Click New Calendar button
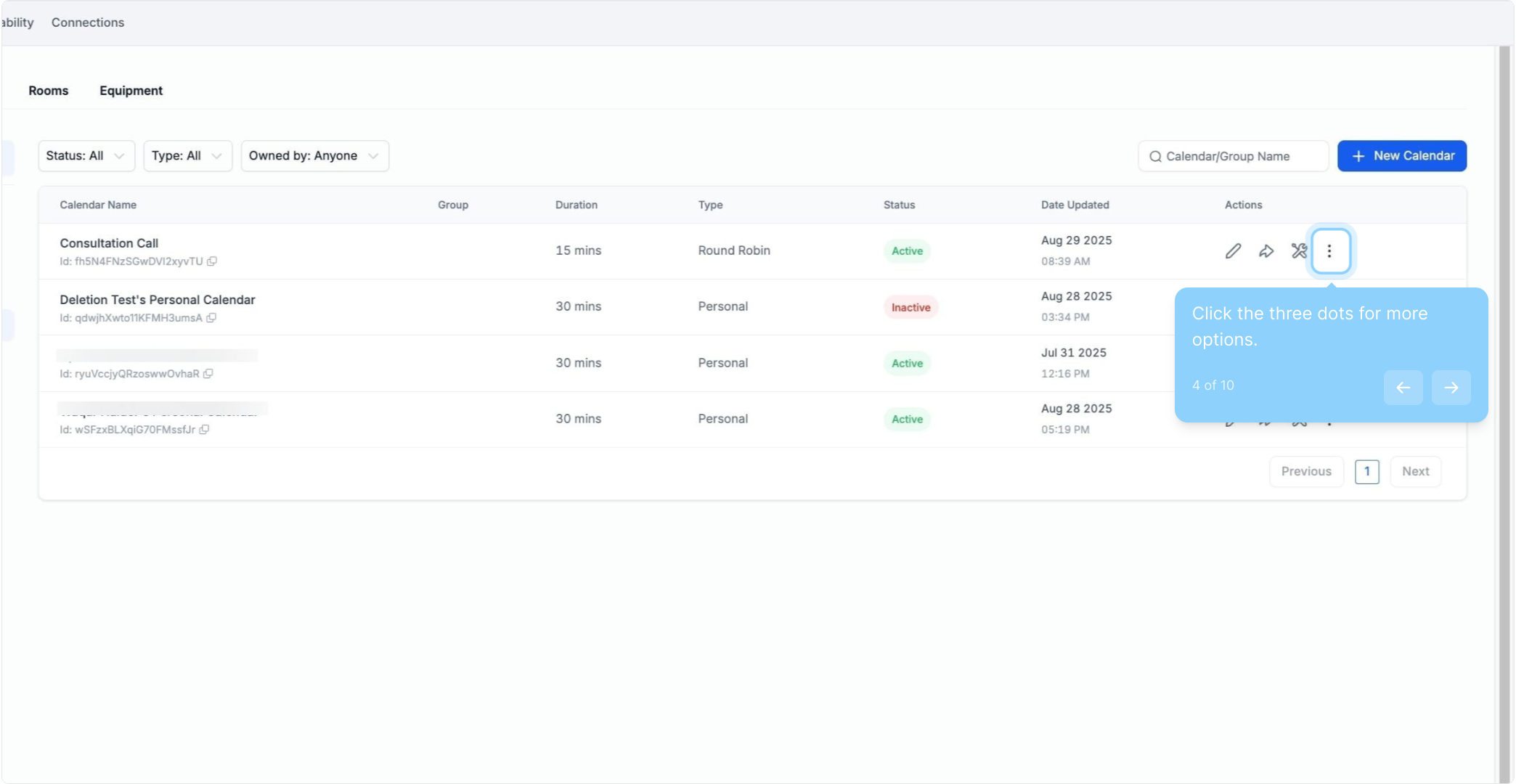 pyautogui.click(x=1401, y=156)
